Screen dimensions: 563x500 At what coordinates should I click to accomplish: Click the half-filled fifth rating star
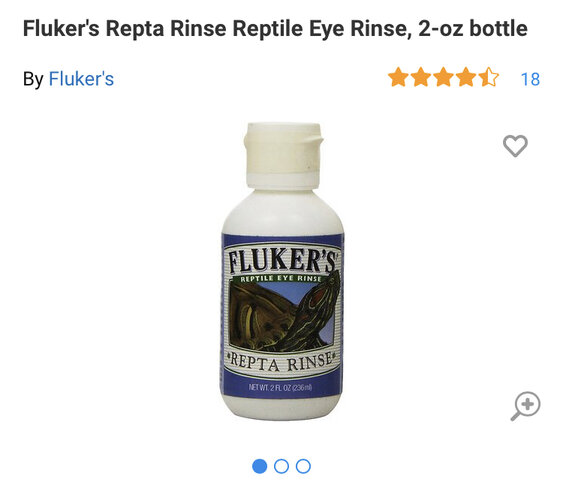(489, 77)
